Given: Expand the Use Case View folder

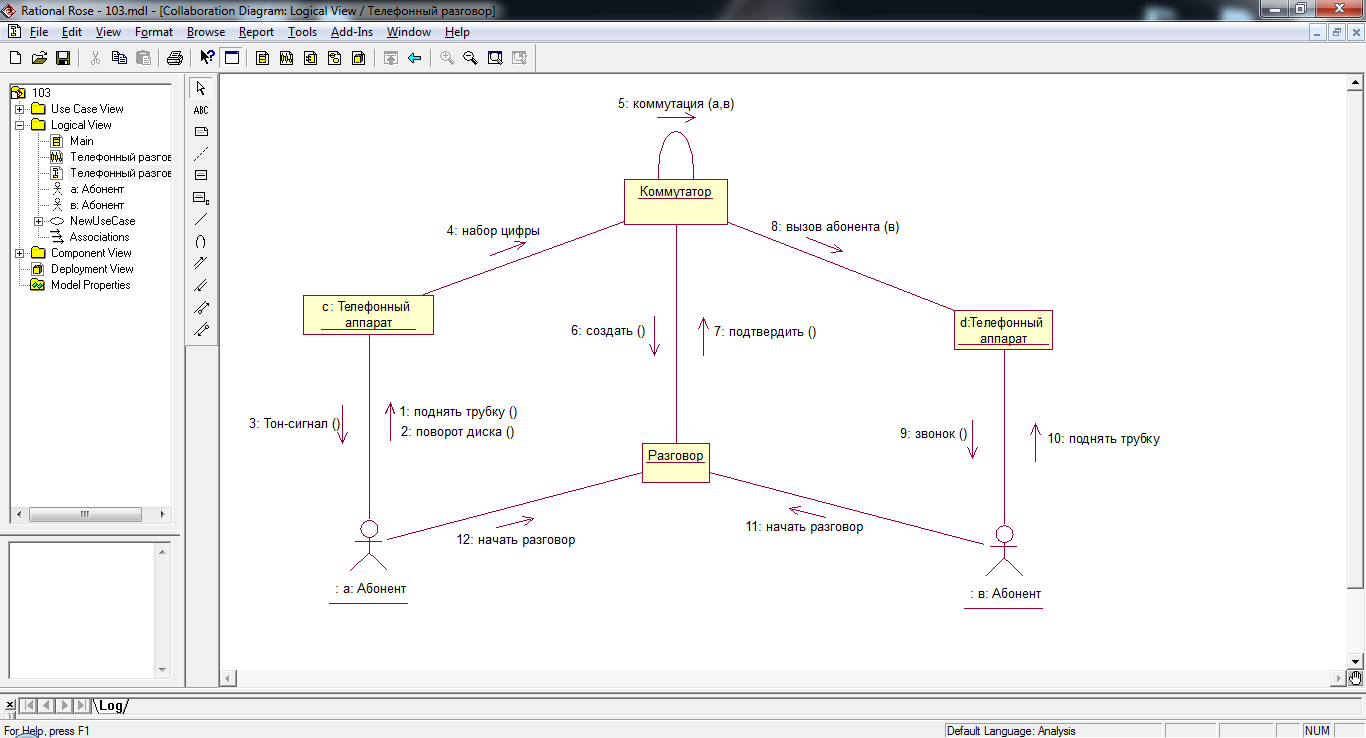Looking at the screenshot, I should pos(19,109).
